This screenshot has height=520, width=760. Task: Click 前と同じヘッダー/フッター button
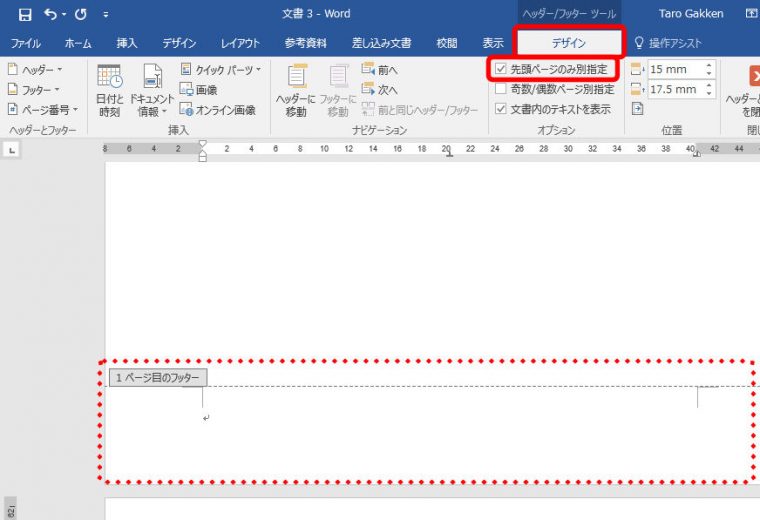(420, 110)
